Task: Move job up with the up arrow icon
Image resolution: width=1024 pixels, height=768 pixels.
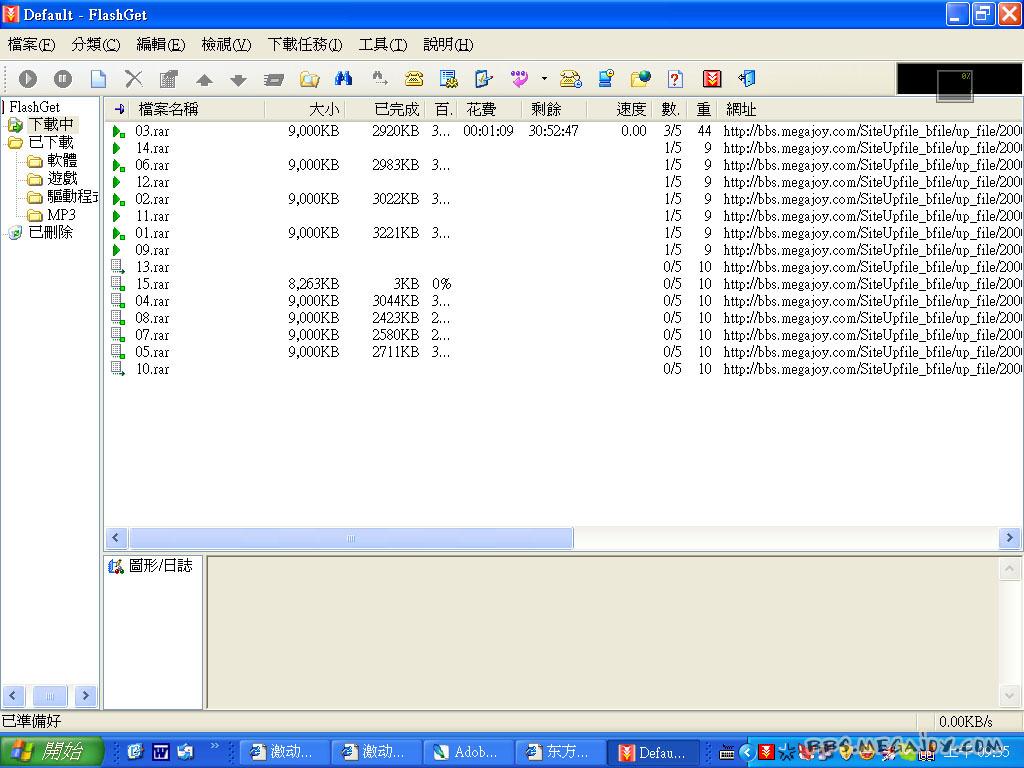Action: tap(204, 80)
